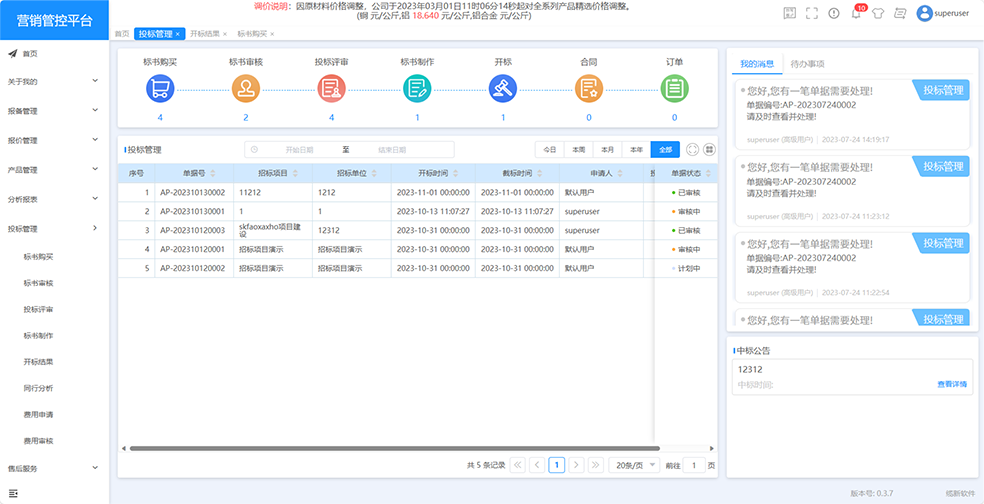This screenshot has height=504, width=984.
Task: Select the 开标 gavel icon
Action: click(503, 88)
